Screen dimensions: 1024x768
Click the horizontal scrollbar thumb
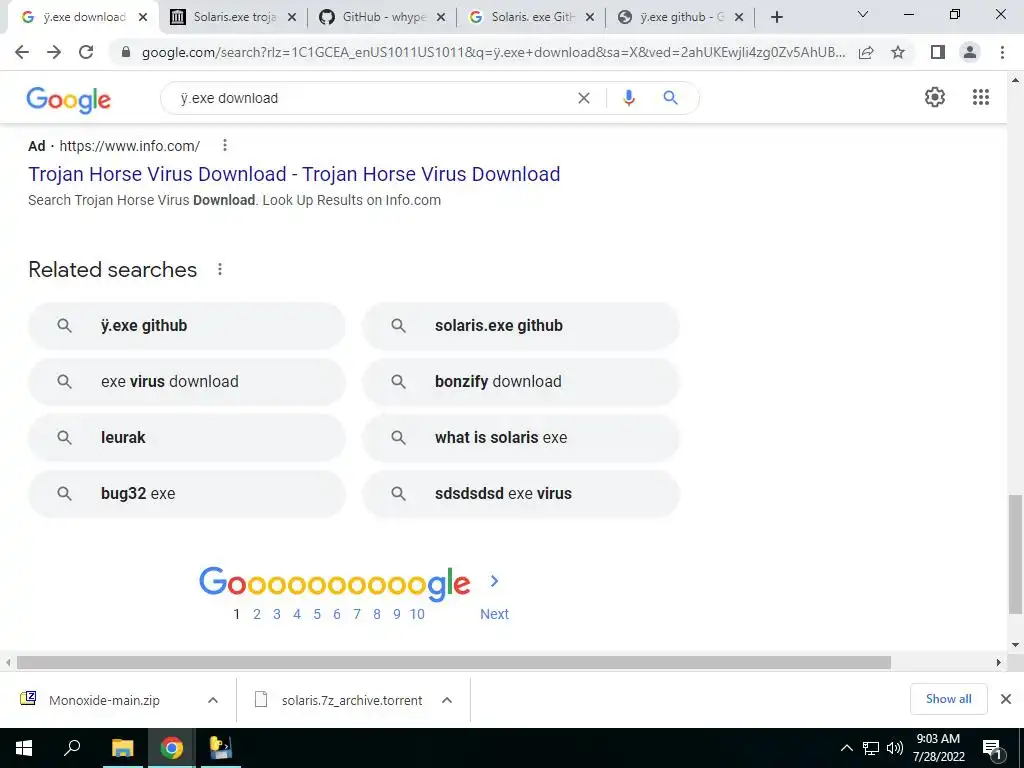(454, 662)
